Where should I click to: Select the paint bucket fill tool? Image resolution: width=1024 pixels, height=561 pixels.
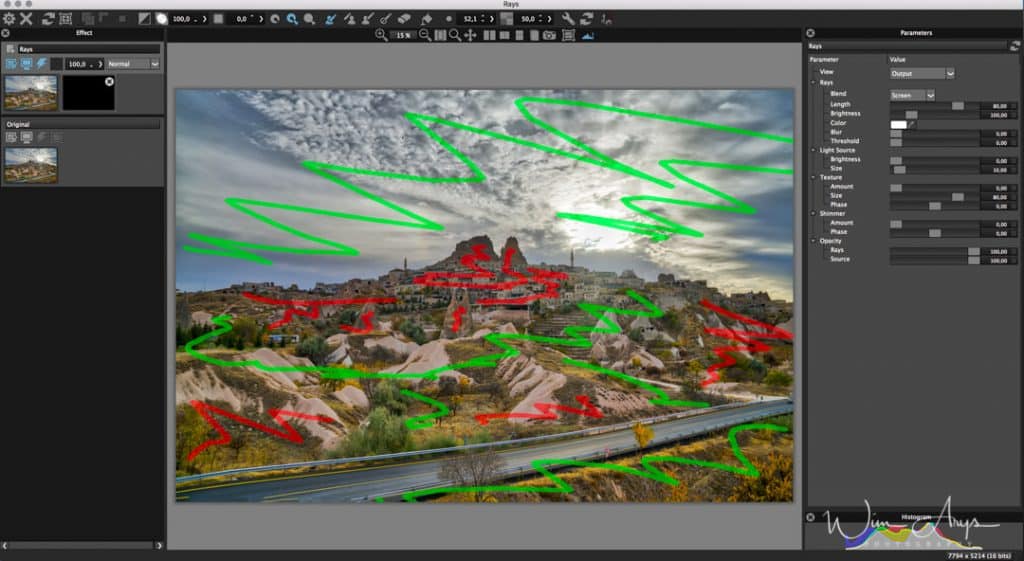click(x=426, y=19)
